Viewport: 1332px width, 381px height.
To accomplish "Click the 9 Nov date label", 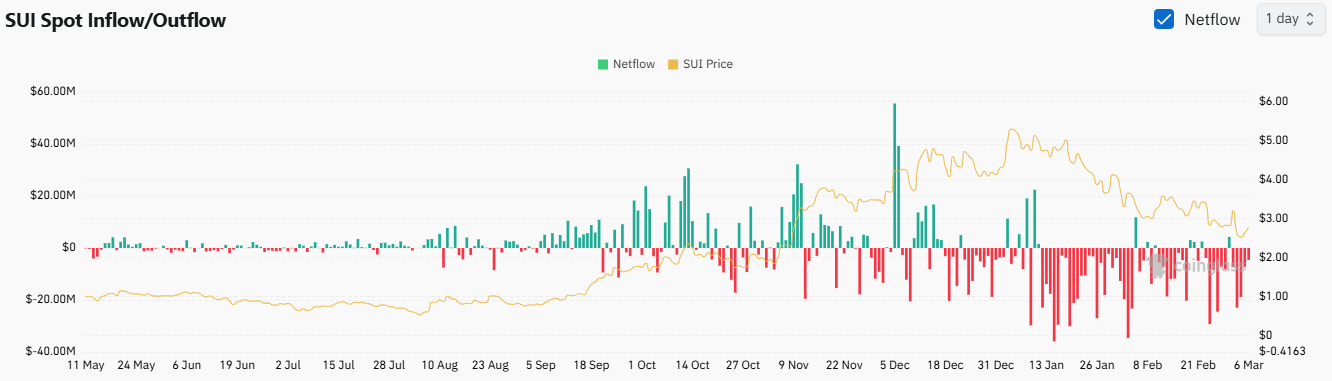I will coord(794,366).
